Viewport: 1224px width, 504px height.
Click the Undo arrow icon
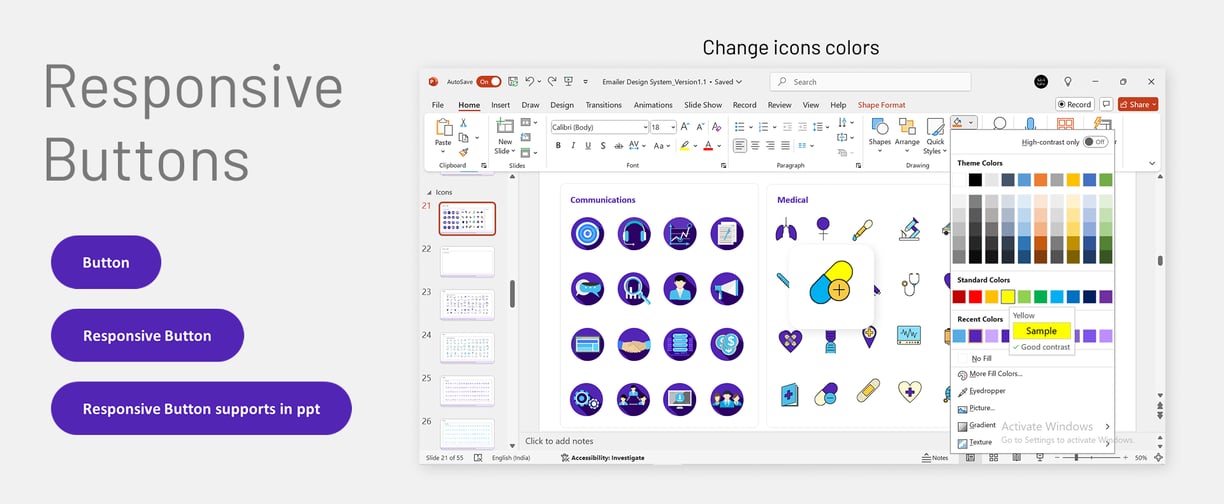coord(531,82)
